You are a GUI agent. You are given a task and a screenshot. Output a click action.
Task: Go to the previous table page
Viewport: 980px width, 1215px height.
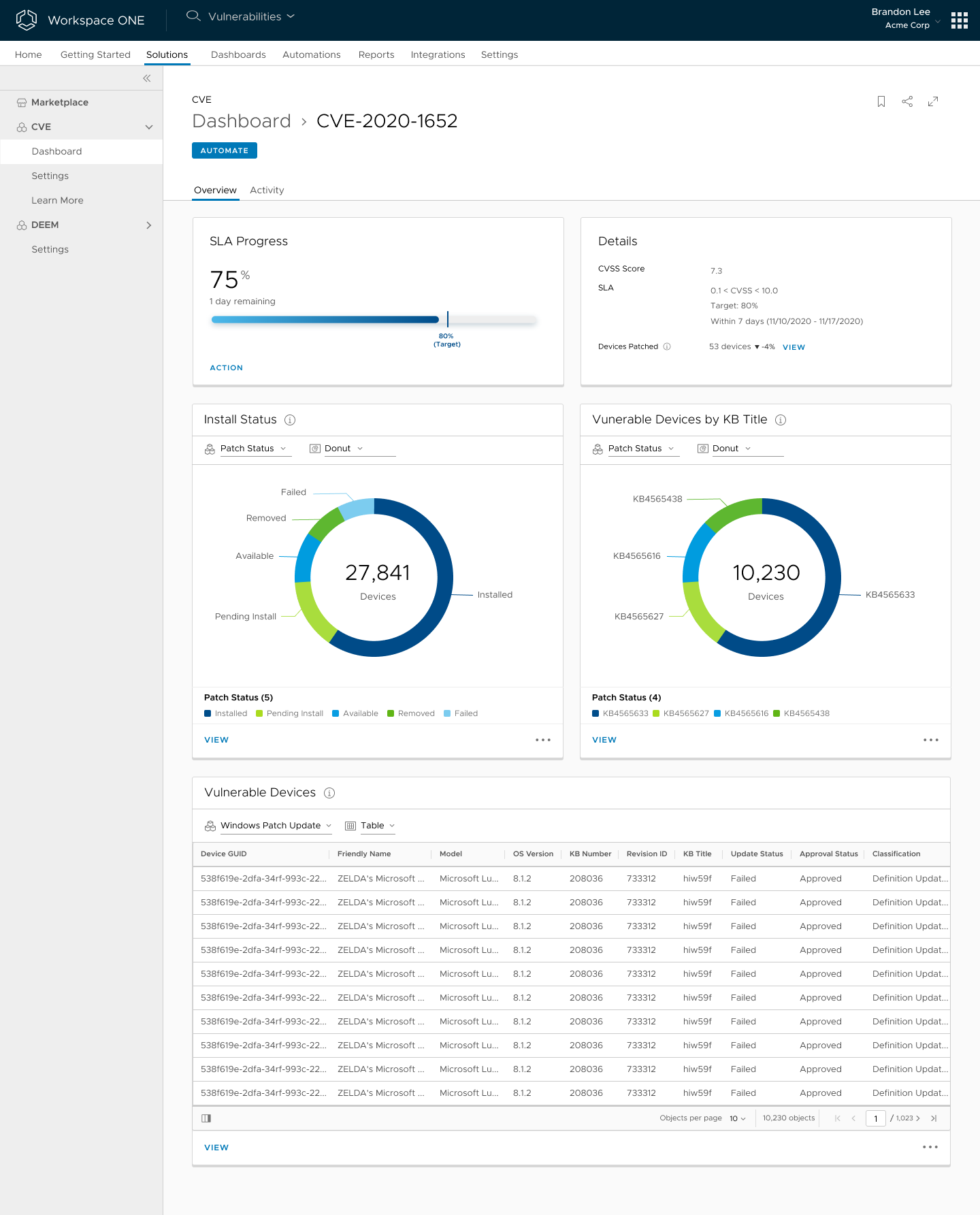point(853,1118)
